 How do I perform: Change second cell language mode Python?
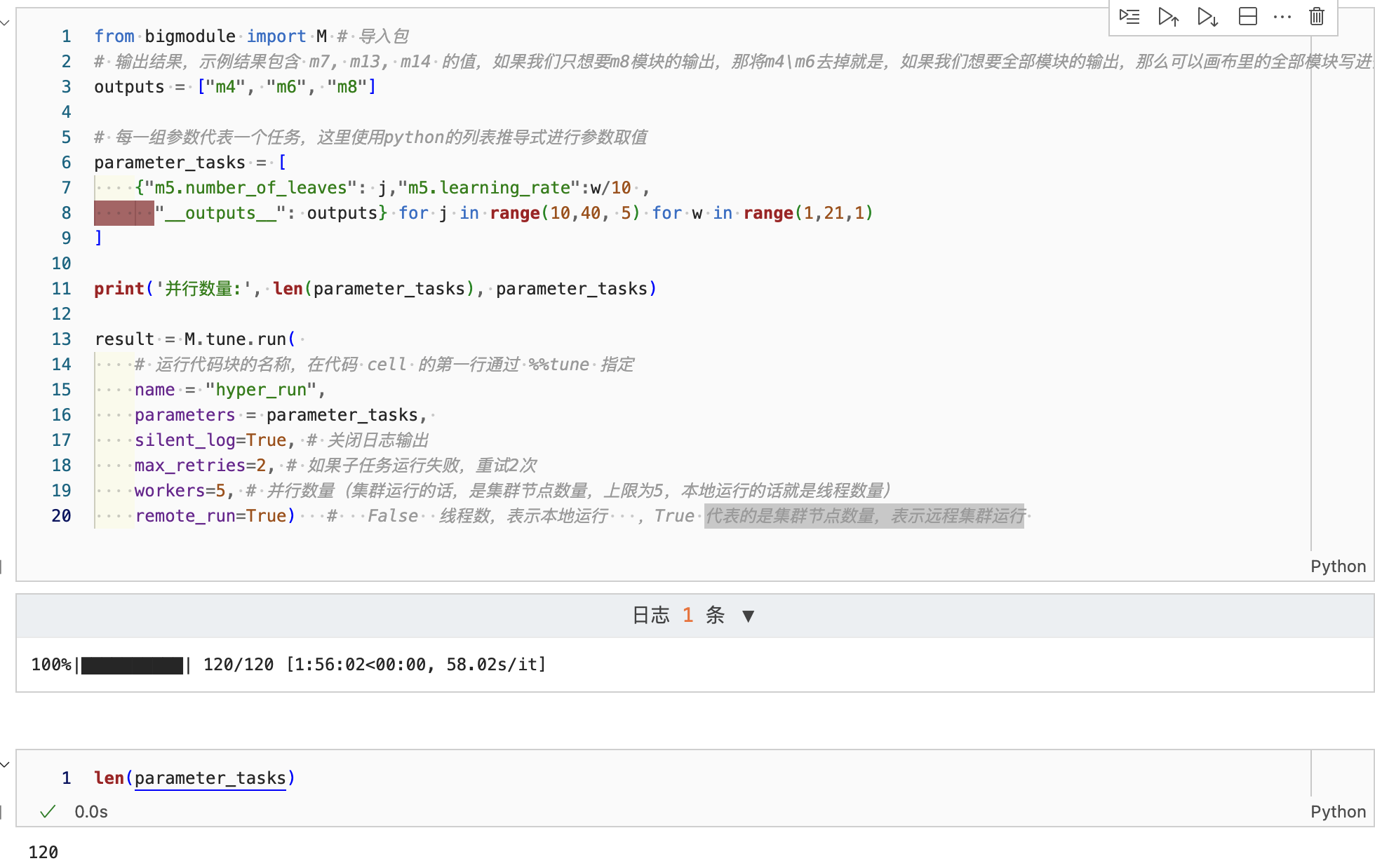pyautogui.click(x=1338, y=812)
